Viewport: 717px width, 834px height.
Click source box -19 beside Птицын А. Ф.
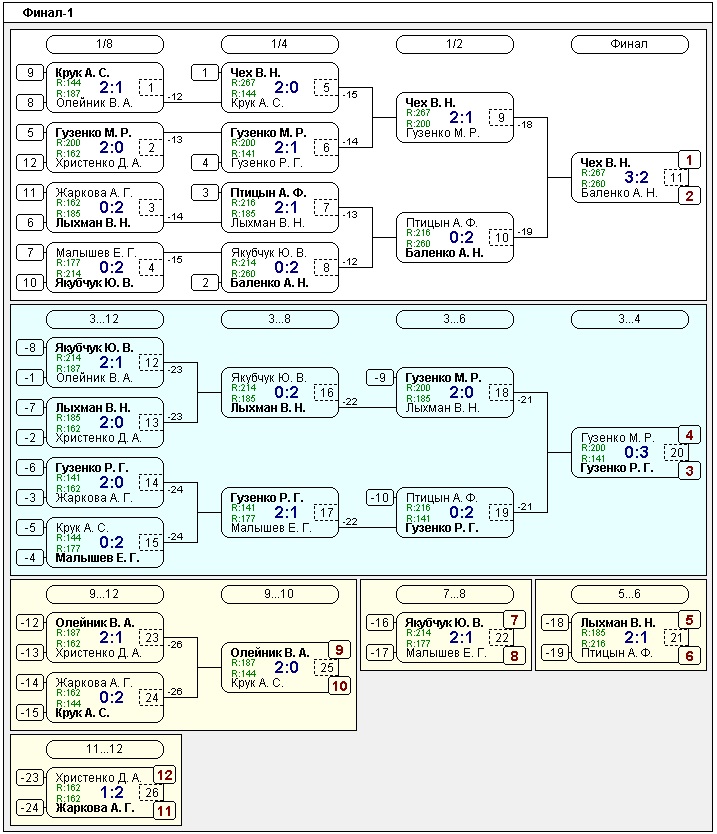tap(555, 652)
